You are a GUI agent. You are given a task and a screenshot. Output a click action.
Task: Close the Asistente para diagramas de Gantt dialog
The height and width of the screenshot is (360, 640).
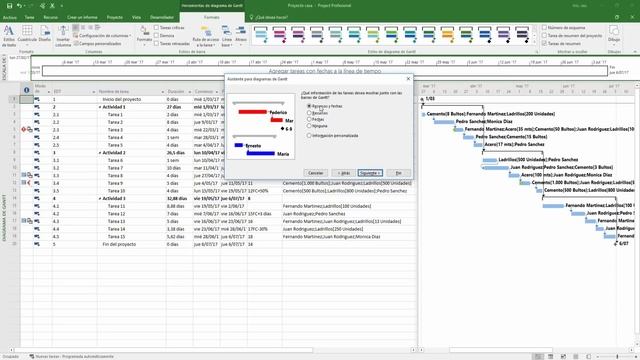[408, 79]
